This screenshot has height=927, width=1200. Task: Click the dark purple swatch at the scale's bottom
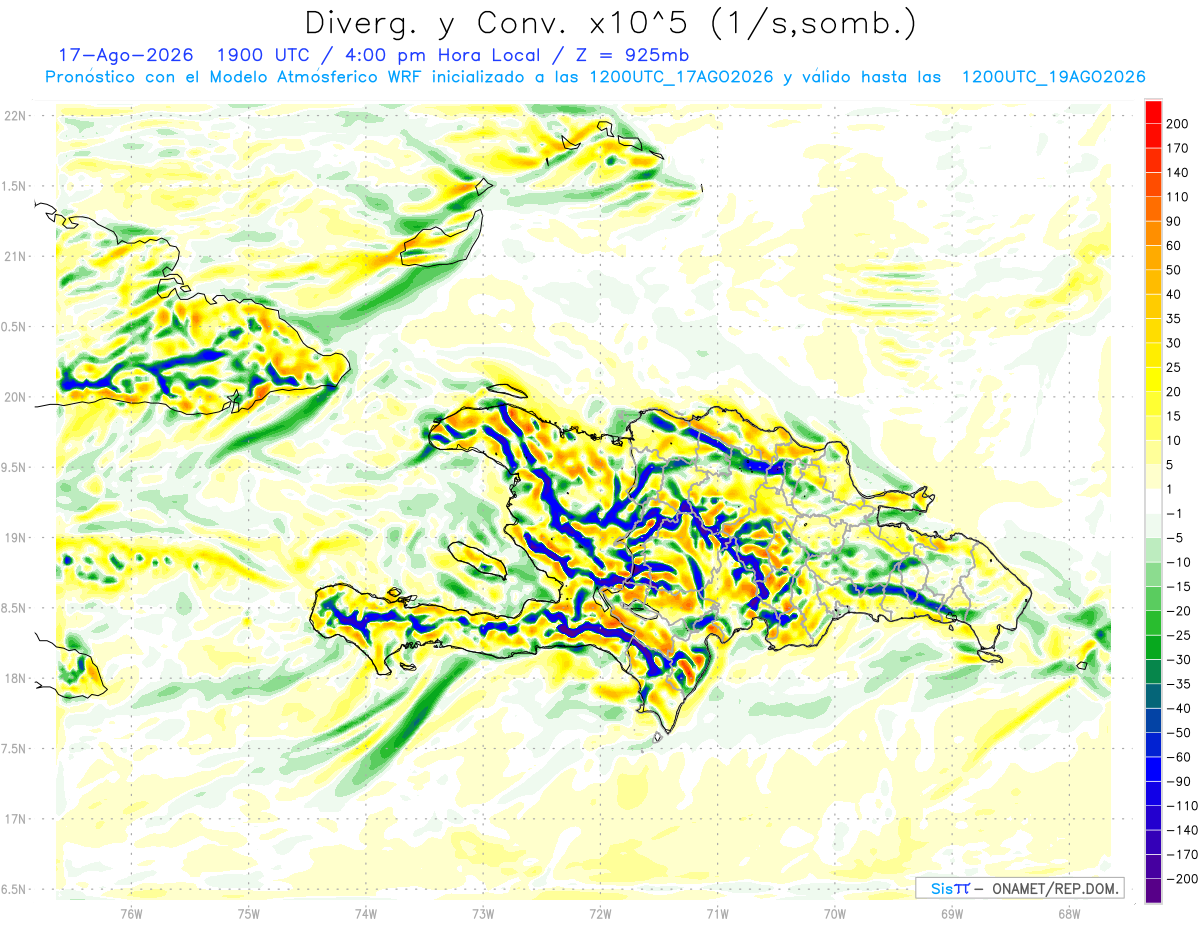pos(1153,890)
